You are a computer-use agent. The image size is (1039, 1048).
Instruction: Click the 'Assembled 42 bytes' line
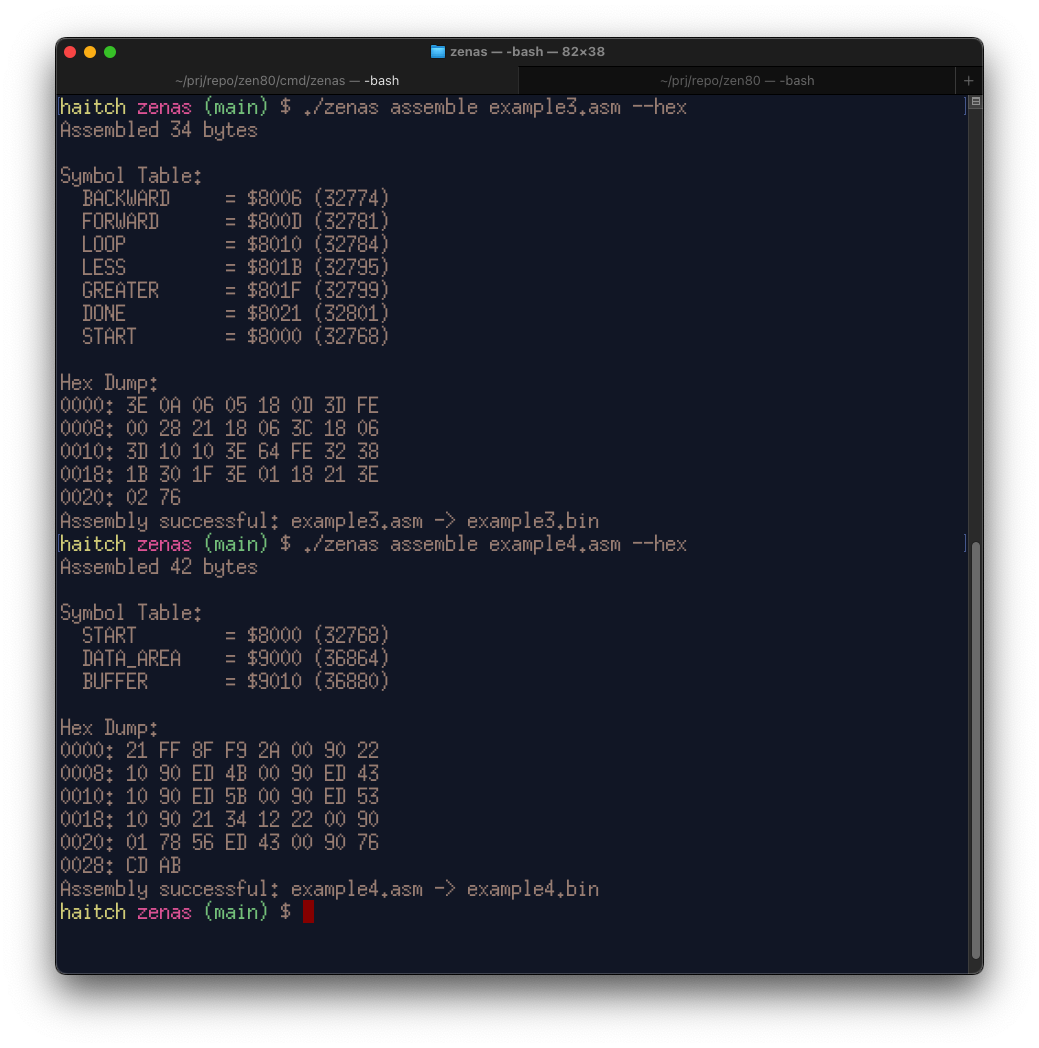pyautogui.click(x=159, y=567)
